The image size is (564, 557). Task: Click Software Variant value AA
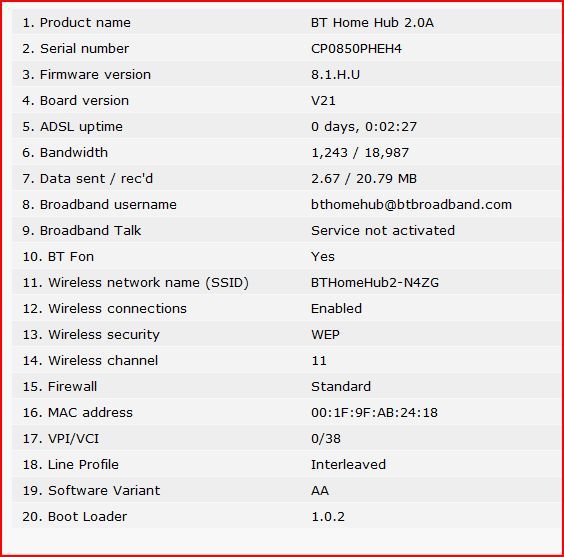(x=320, y=490)
